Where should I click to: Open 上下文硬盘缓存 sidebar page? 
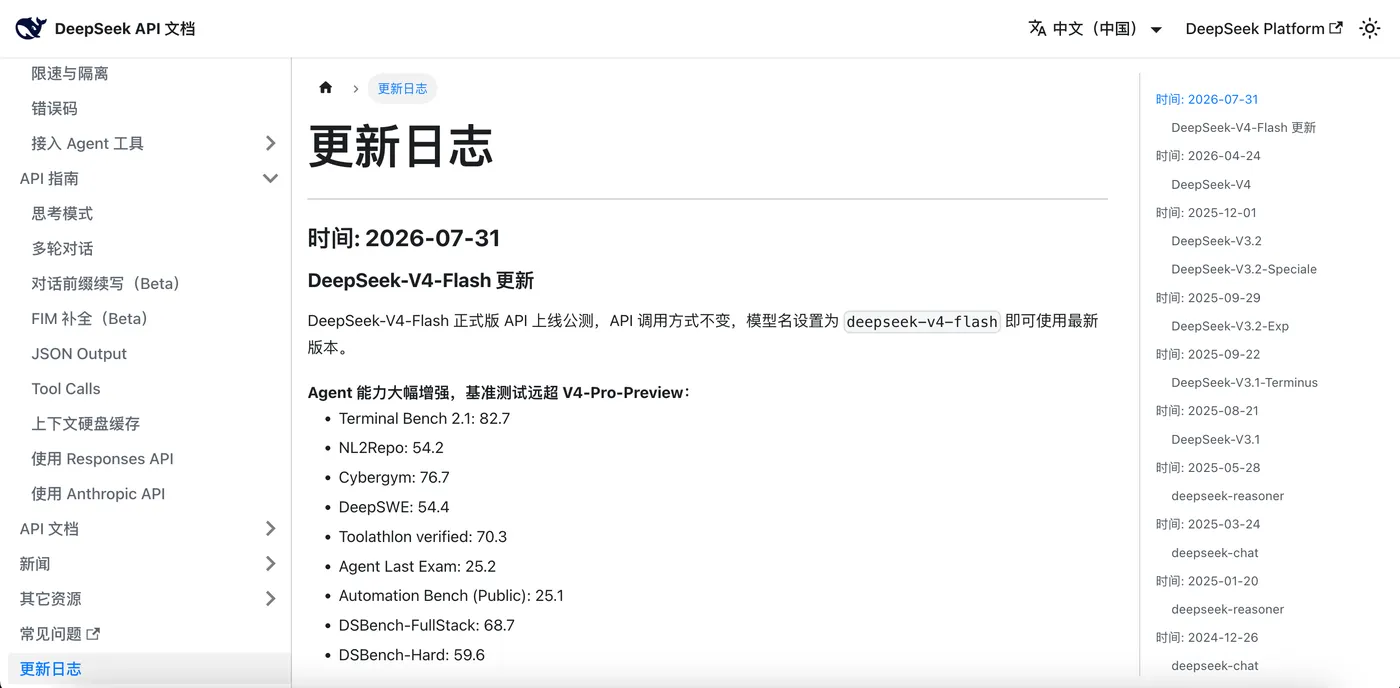(x=86, y=423)
